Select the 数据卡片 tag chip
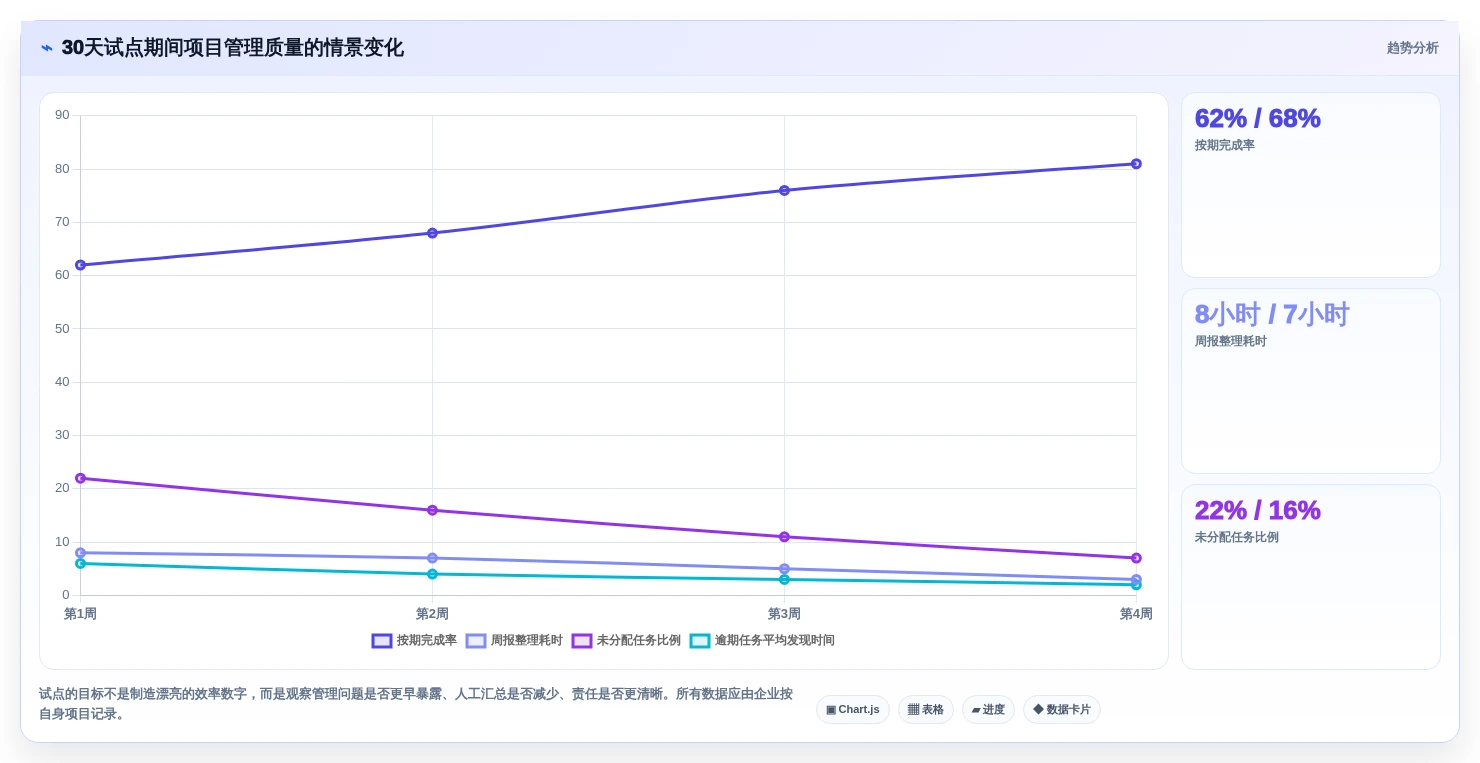The width and height of the screenshot is (1480, 763). (1062, 709)
